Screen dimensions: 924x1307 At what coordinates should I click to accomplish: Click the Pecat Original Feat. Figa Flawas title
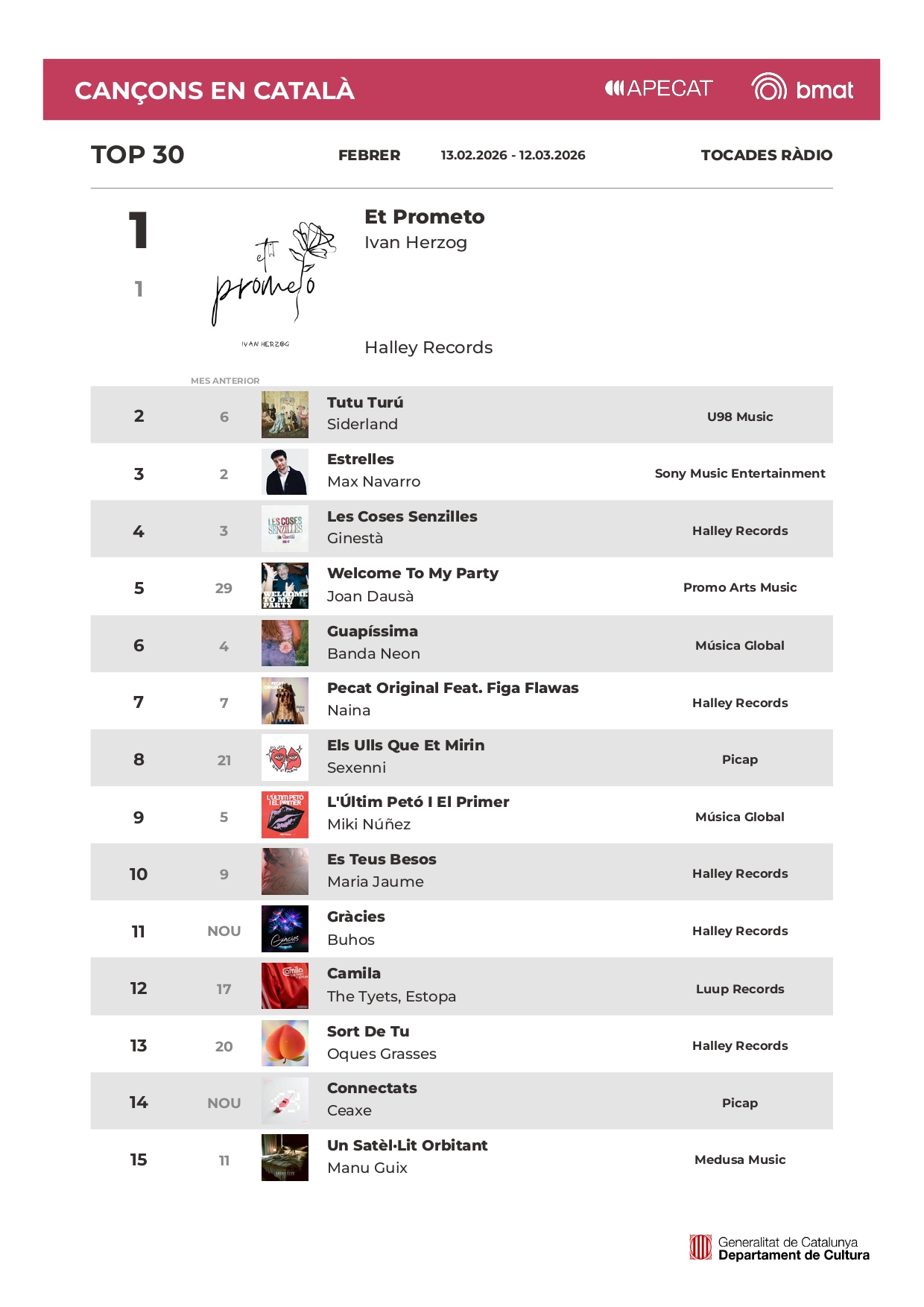coord(452,689)
